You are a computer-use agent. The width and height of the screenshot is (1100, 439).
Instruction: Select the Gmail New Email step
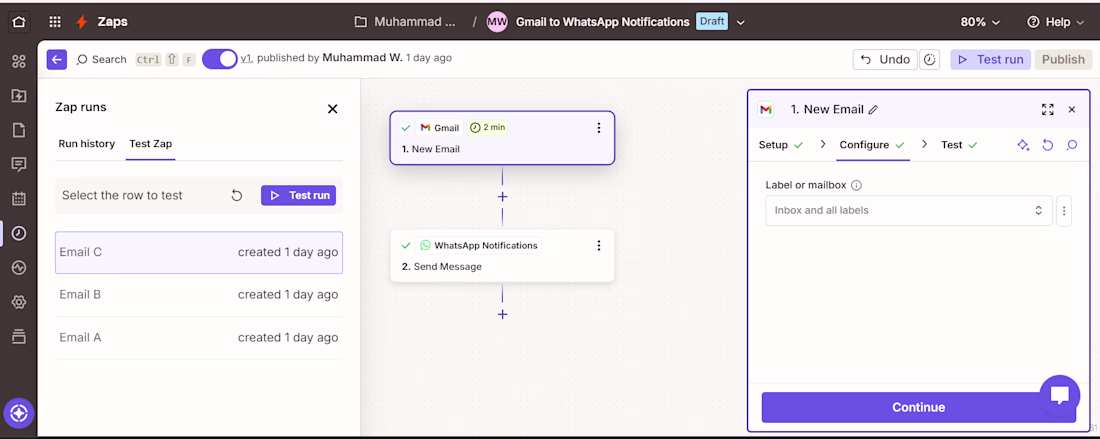502,138
